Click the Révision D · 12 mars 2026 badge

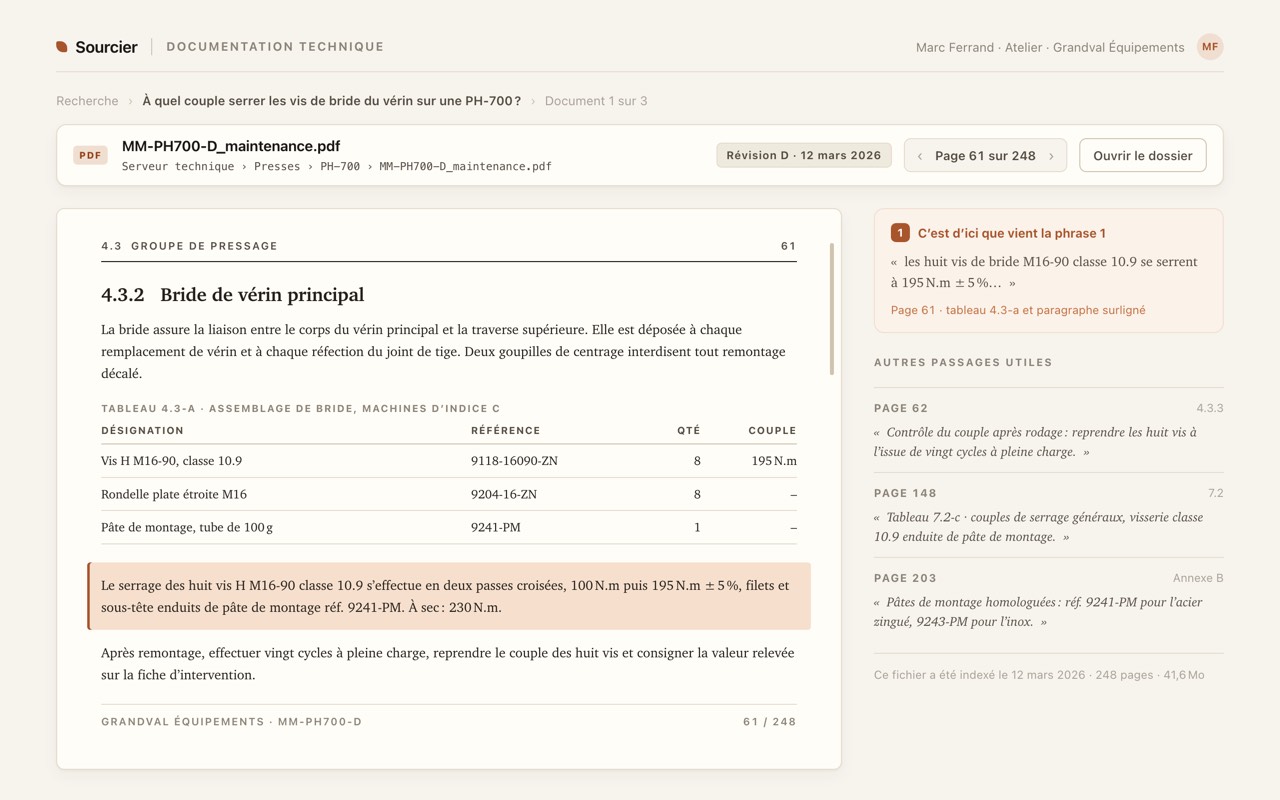[804, 155]
